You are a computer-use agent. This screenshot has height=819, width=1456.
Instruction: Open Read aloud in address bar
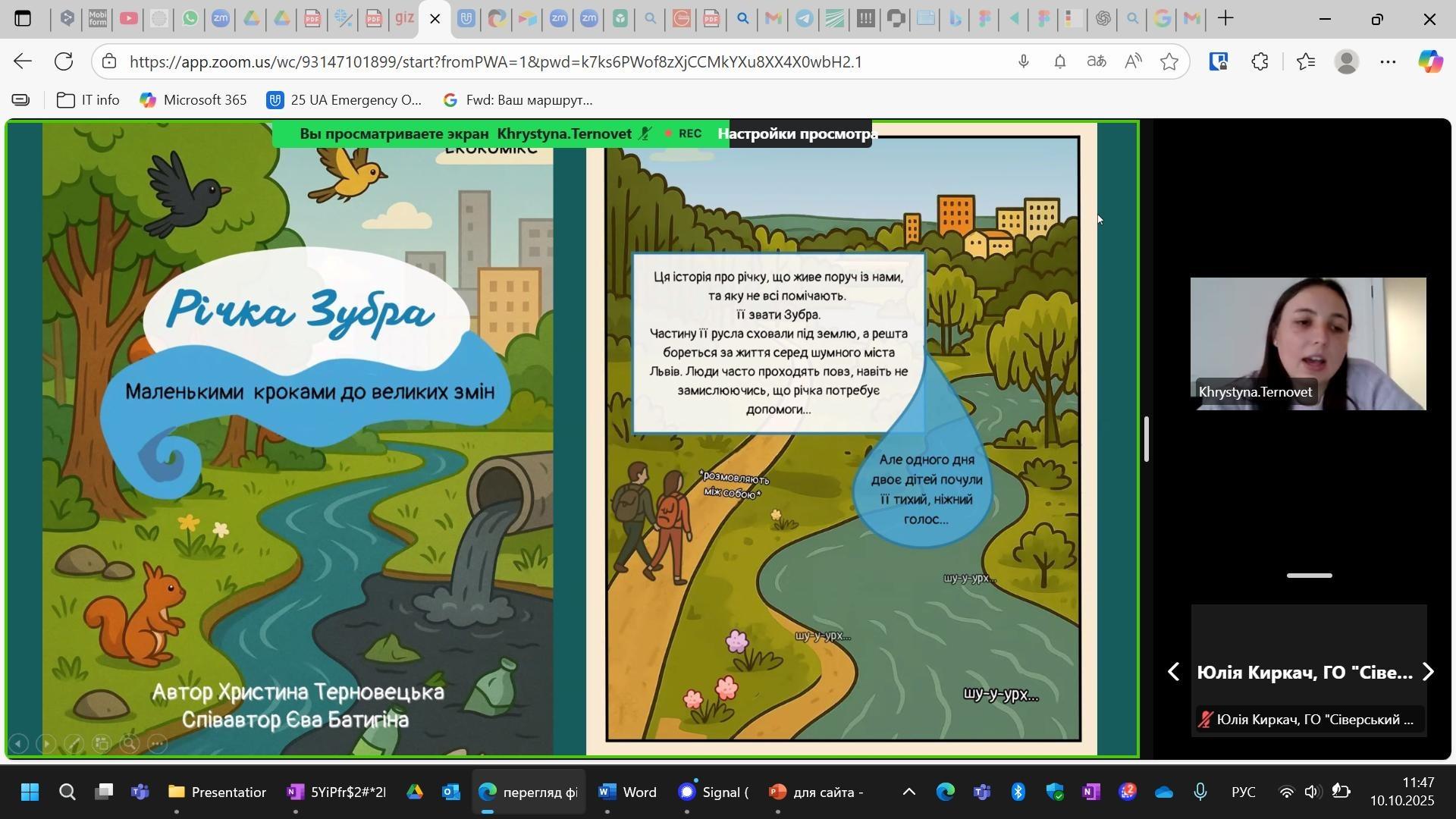pyautogui.click(x=1134, y=62)
